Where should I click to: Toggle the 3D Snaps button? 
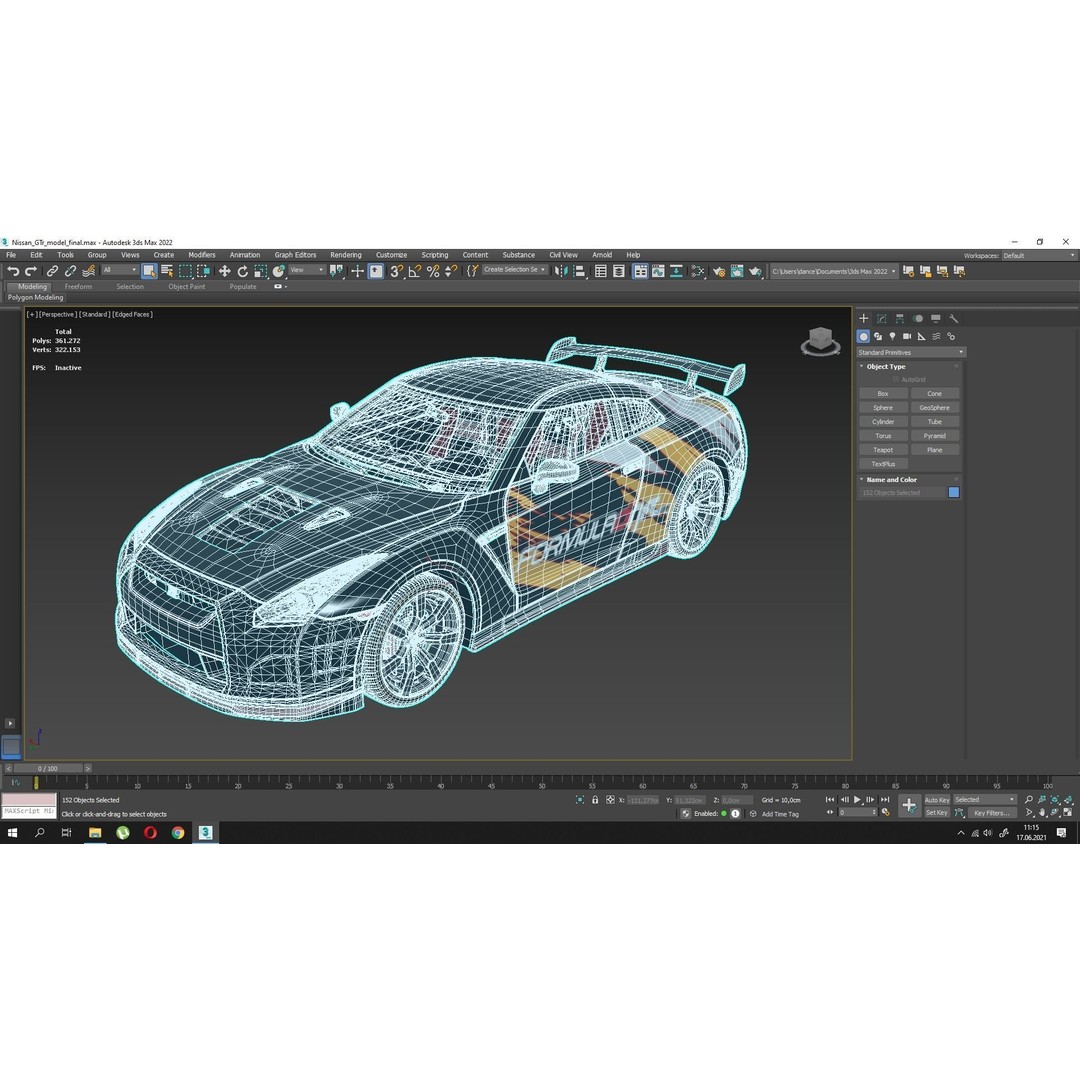(x=396, y=271)
